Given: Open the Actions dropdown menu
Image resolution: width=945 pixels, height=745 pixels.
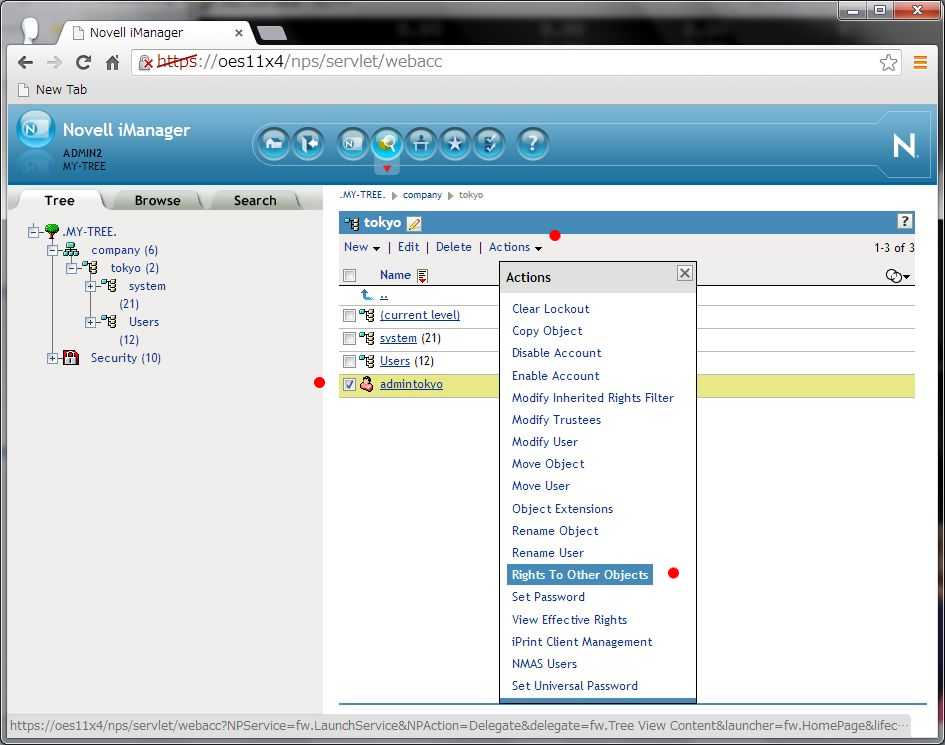Looking at the screenshot, I should pos(515,247).
